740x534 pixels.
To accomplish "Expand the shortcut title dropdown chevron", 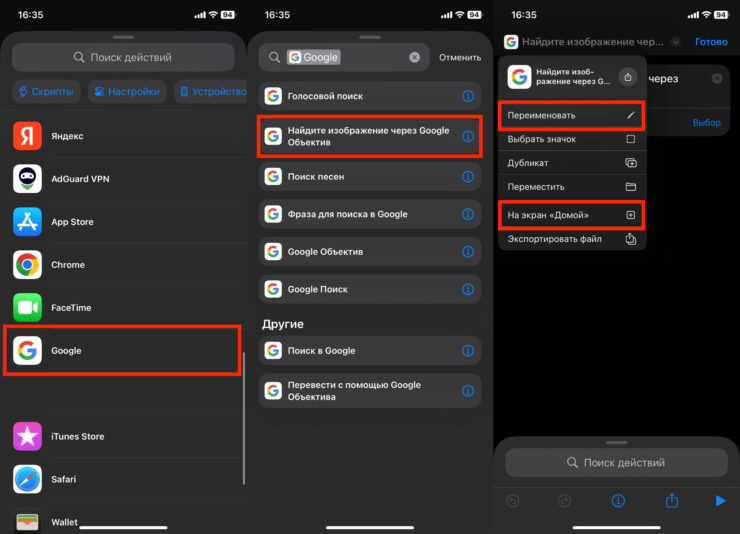I will pyautogui.click(x=677, y=42).
